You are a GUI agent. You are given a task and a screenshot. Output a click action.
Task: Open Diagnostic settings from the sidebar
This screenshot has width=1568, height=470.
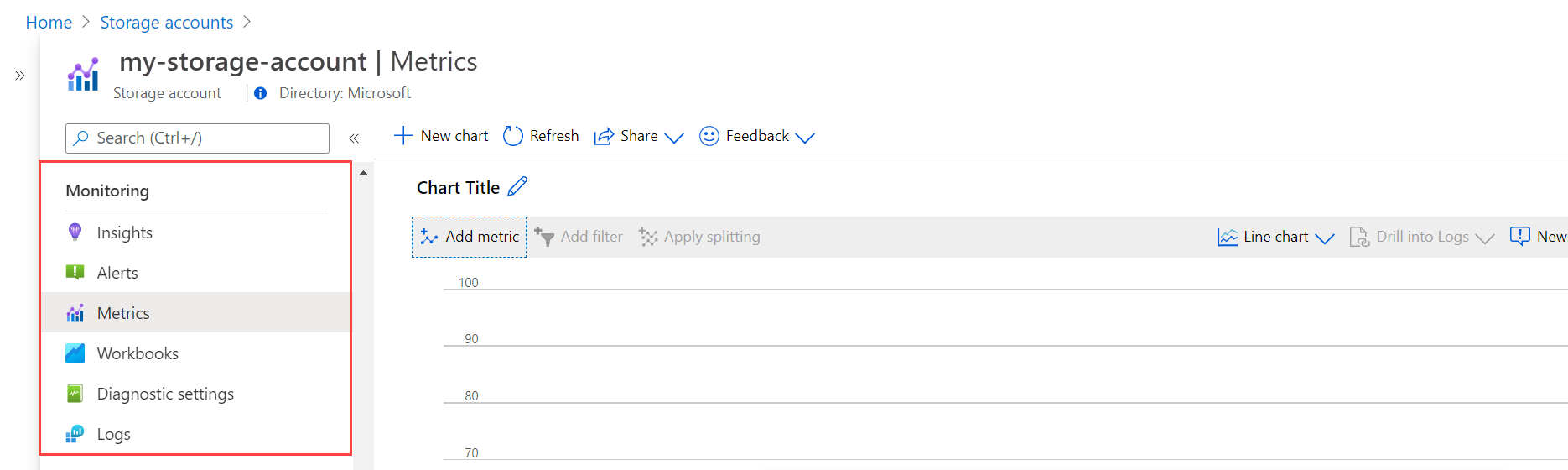tap(196, 394)
